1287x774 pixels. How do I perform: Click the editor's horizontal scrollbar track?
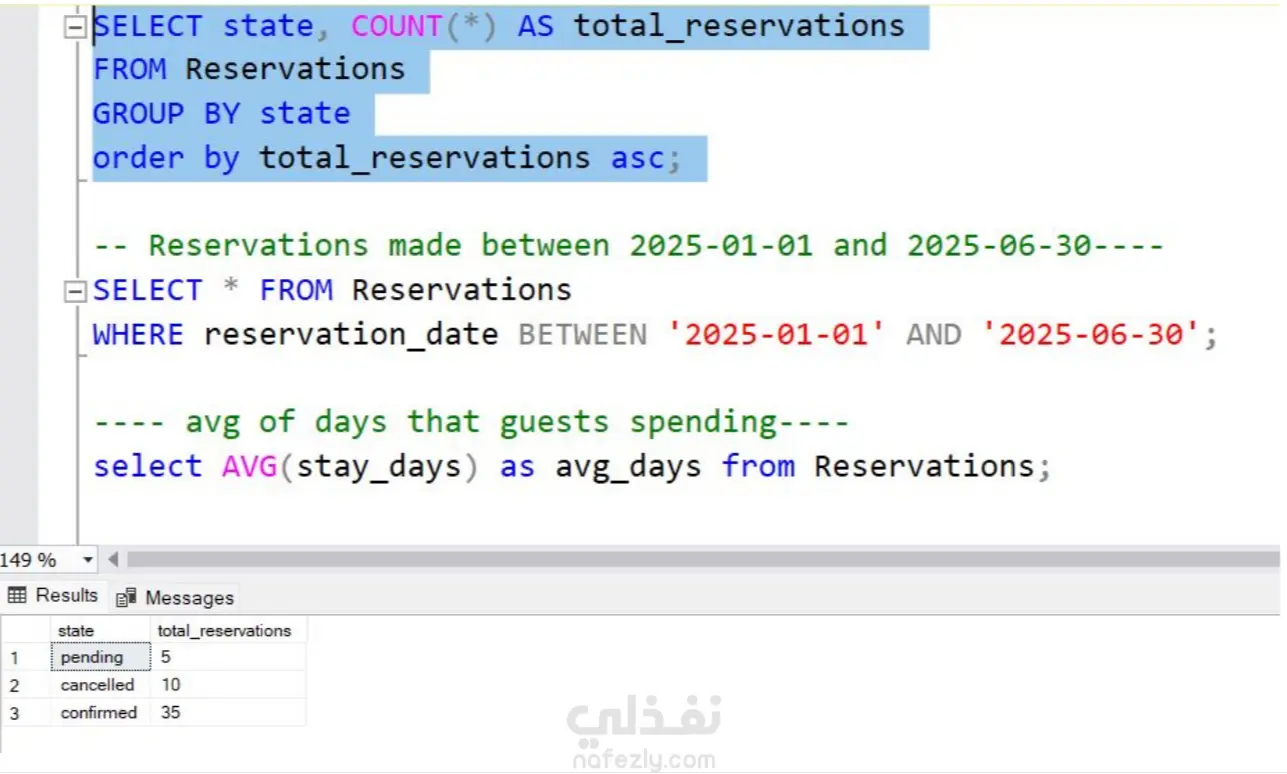click(x=700, y=560)
